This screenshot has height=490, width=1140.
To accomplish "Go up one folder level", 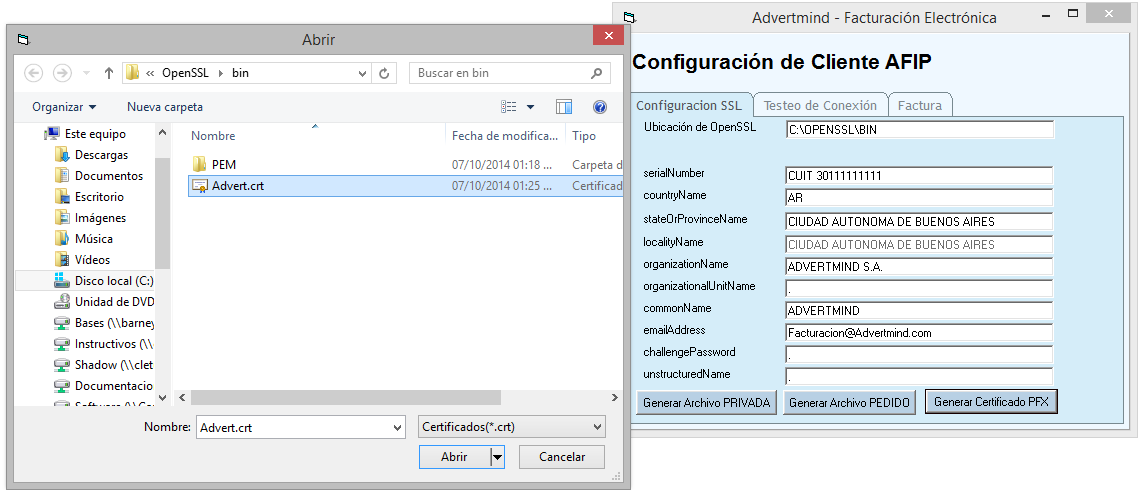I will [x=109, y=73].
